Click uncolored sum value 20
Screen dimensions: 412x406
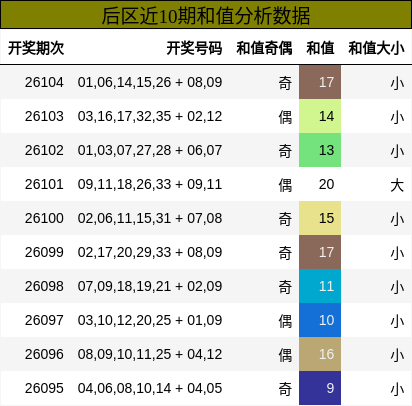pyautogui.click(x=326, y=184)
